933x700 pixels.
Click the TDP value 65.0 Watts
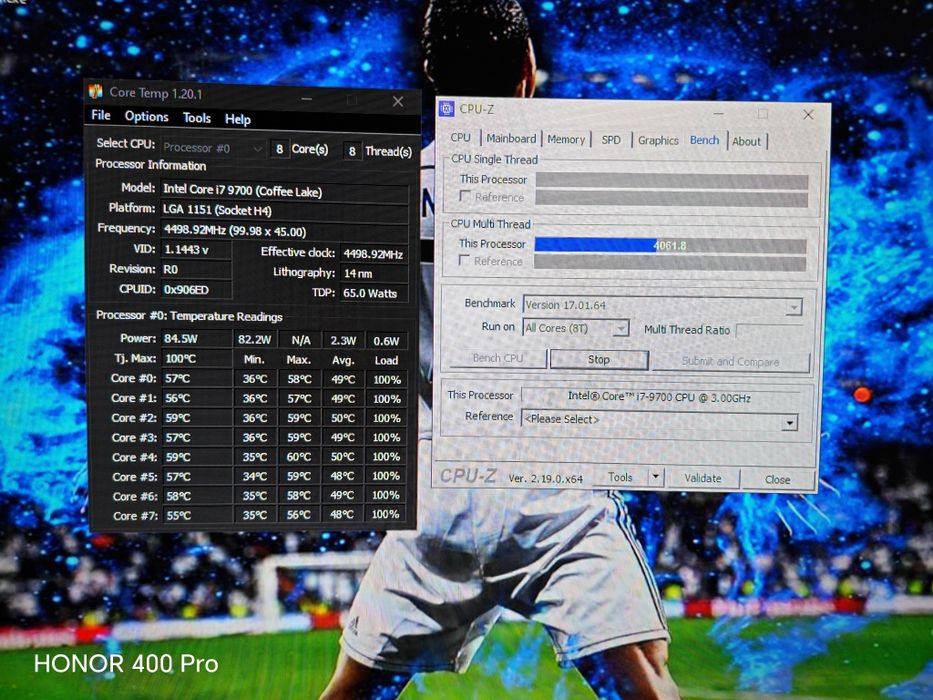point(374,293)
